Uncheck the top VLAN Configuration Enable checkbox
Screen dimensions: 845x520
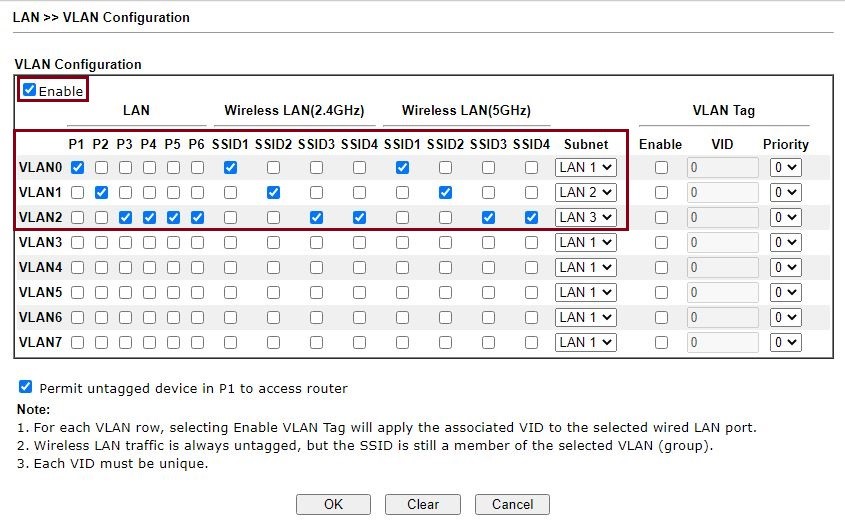point(30,90)
